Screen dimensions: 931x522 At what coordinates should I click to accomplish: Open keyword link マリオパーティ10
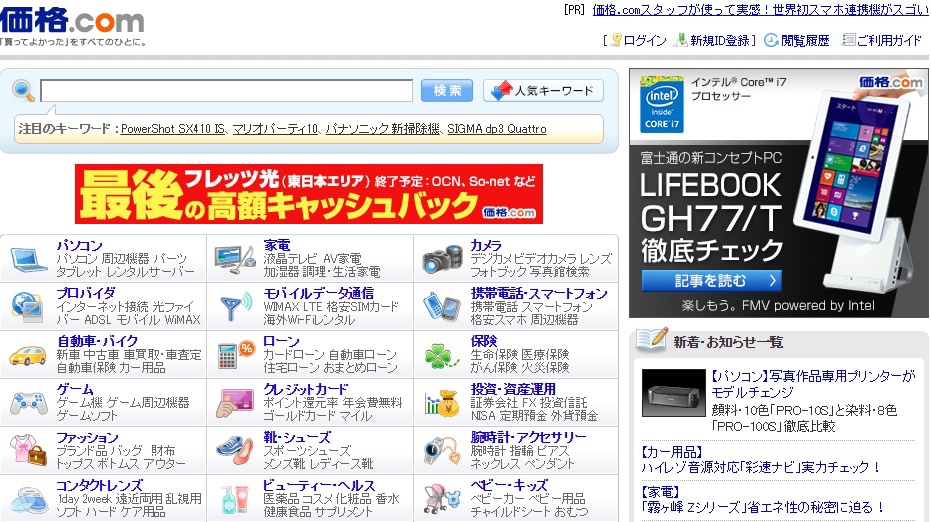pos(276,129)
